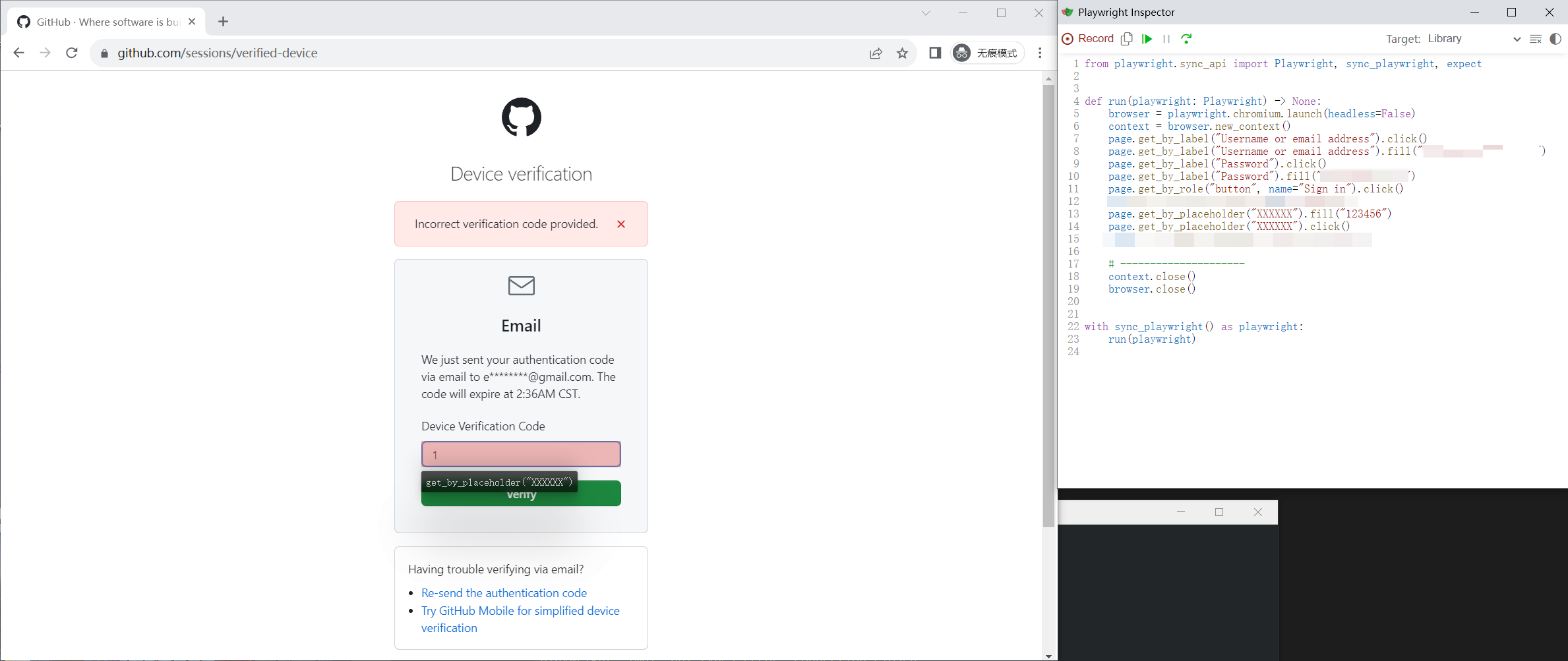Screen dimensions: 1568x661
Task: Go forward in the Chrome browser
Action: tap(45, 53)
